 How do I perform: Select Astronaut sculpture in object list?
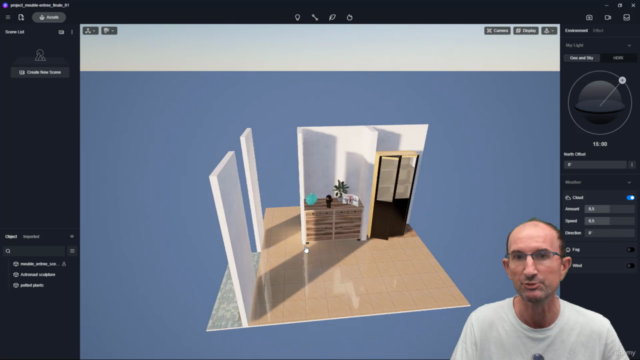pyautogui.click(x=38, y=275)
